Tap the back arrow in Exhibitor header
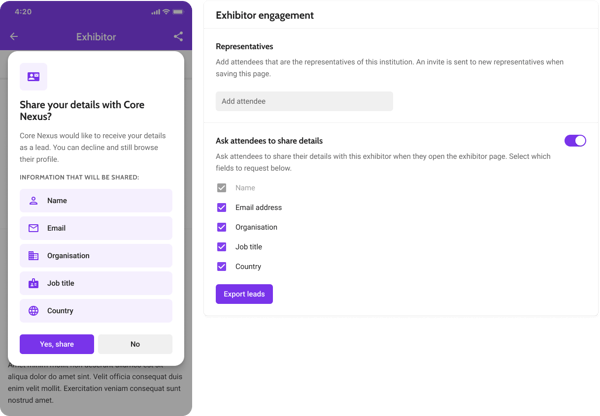 (14, 36)
